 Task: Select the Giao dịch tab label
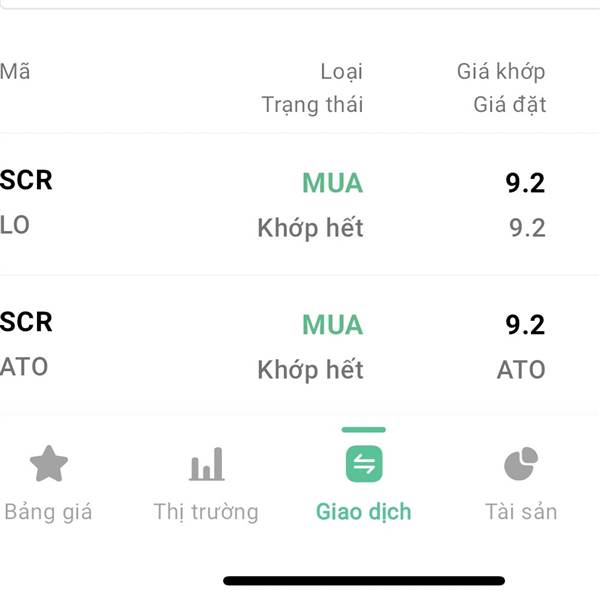pos(364,512)
